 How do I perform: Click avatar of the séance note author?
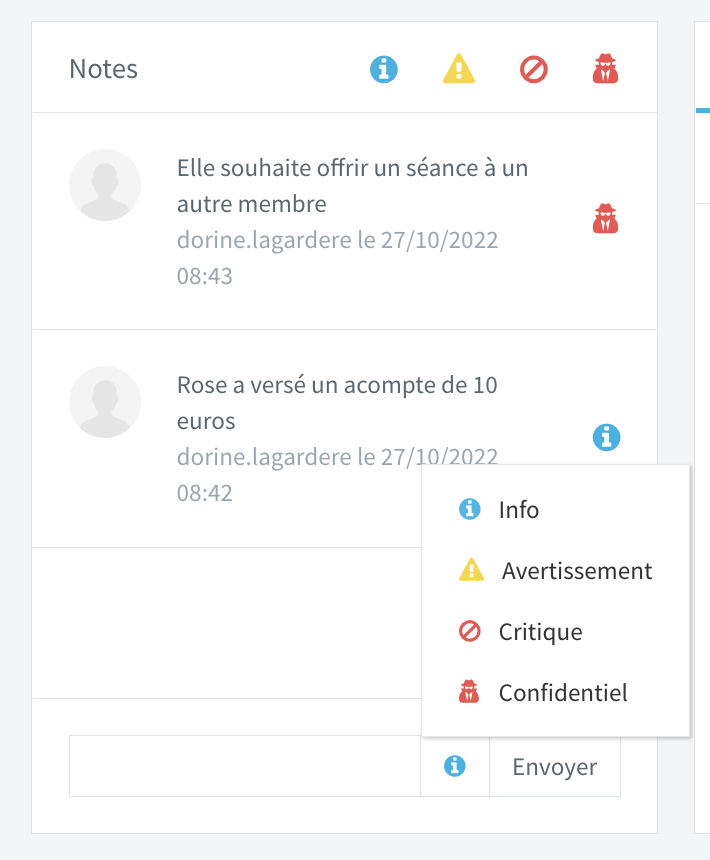coord(105,185)
